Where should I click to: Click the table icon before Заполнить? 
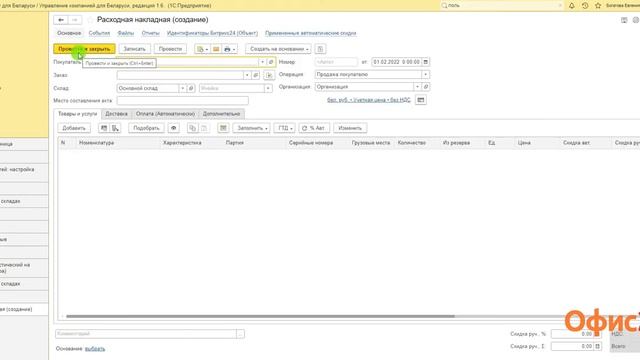223,128
